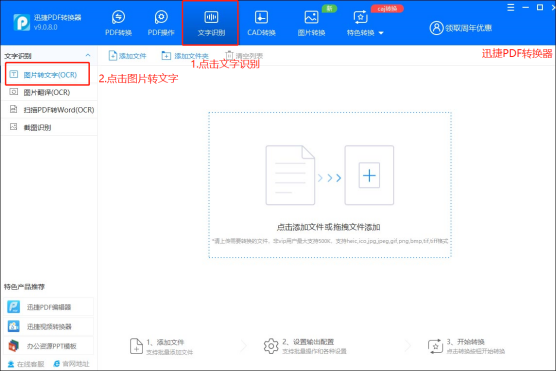Click the user avatar icon
Image resolution: width=557 pixels, height=371 pixels.
tap(436, 28)
